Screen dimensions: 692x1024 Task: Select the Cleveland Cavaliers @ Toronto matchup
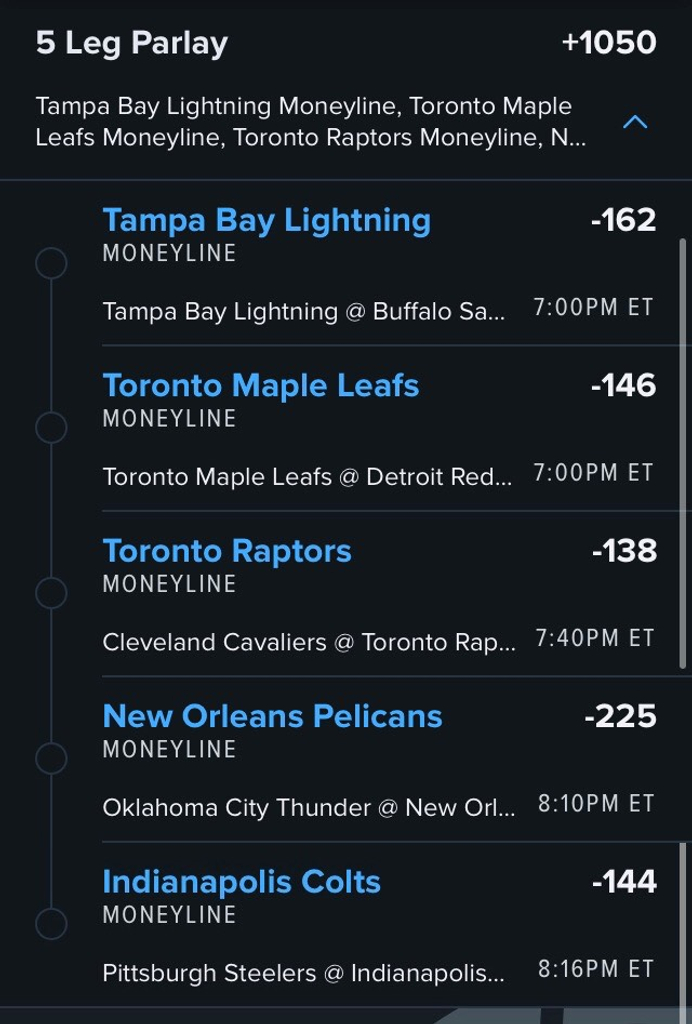click(308, 642)
